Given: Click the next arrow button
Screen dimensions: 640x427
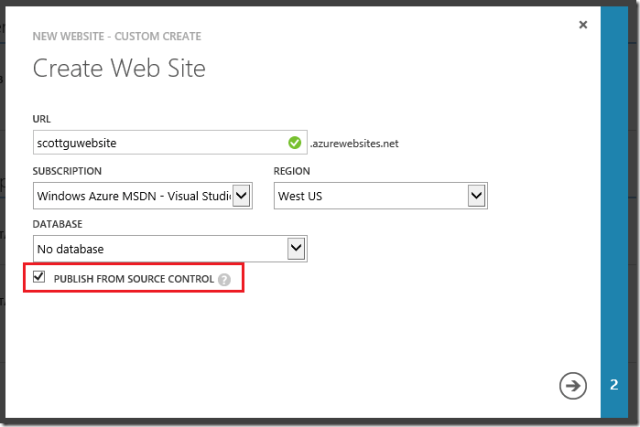Looking at the screenshot, I should point(573,386).
